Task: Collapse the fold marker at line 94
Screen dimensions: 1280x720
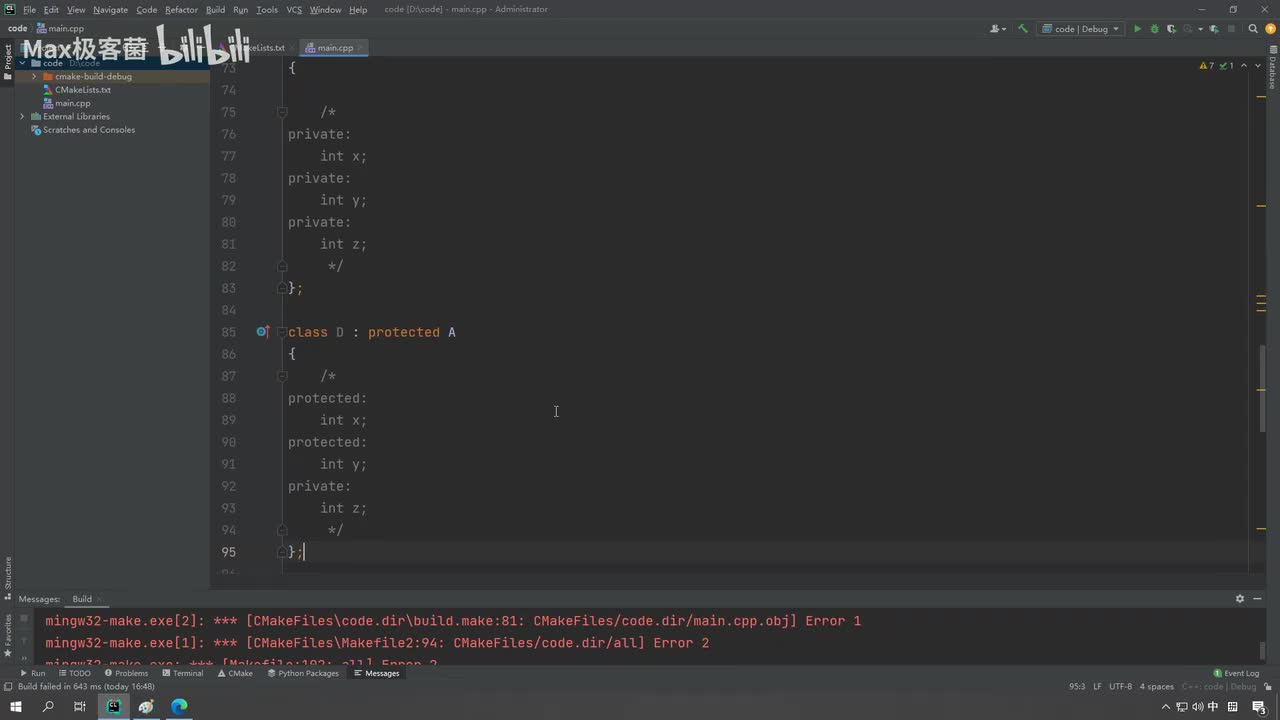Action: (x=282, y=530)
